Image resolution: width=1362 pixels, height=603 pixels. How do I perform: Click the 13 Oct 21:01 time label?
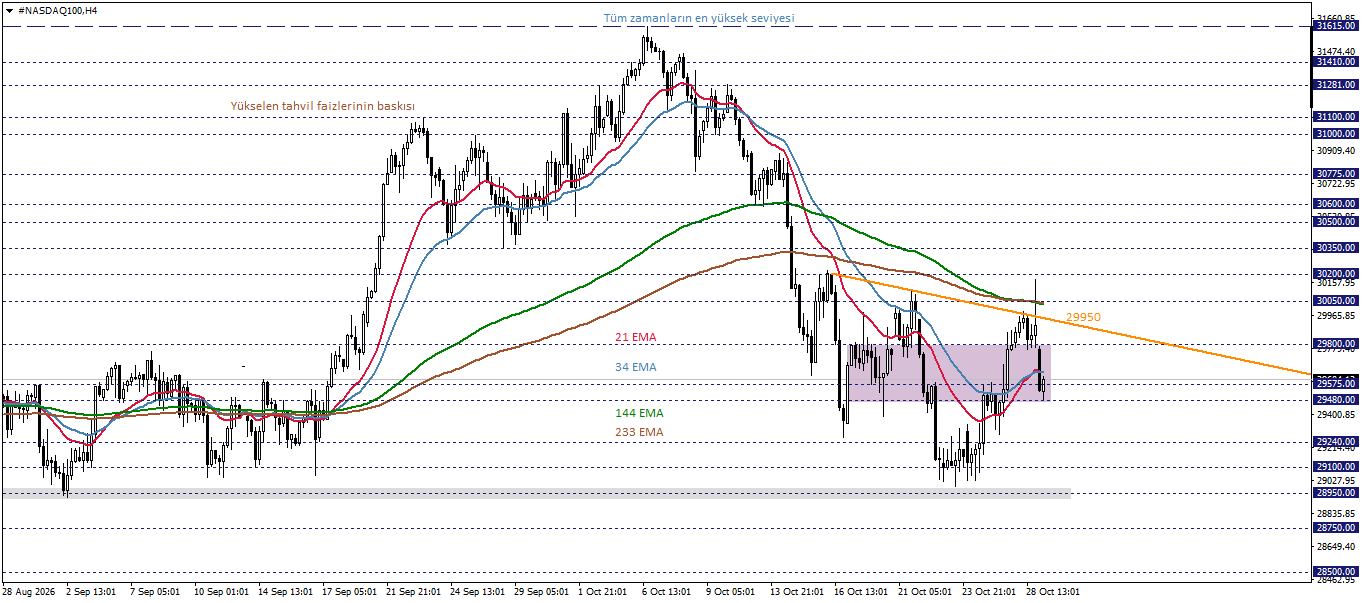pyautogui.click(x=797, y=591)
